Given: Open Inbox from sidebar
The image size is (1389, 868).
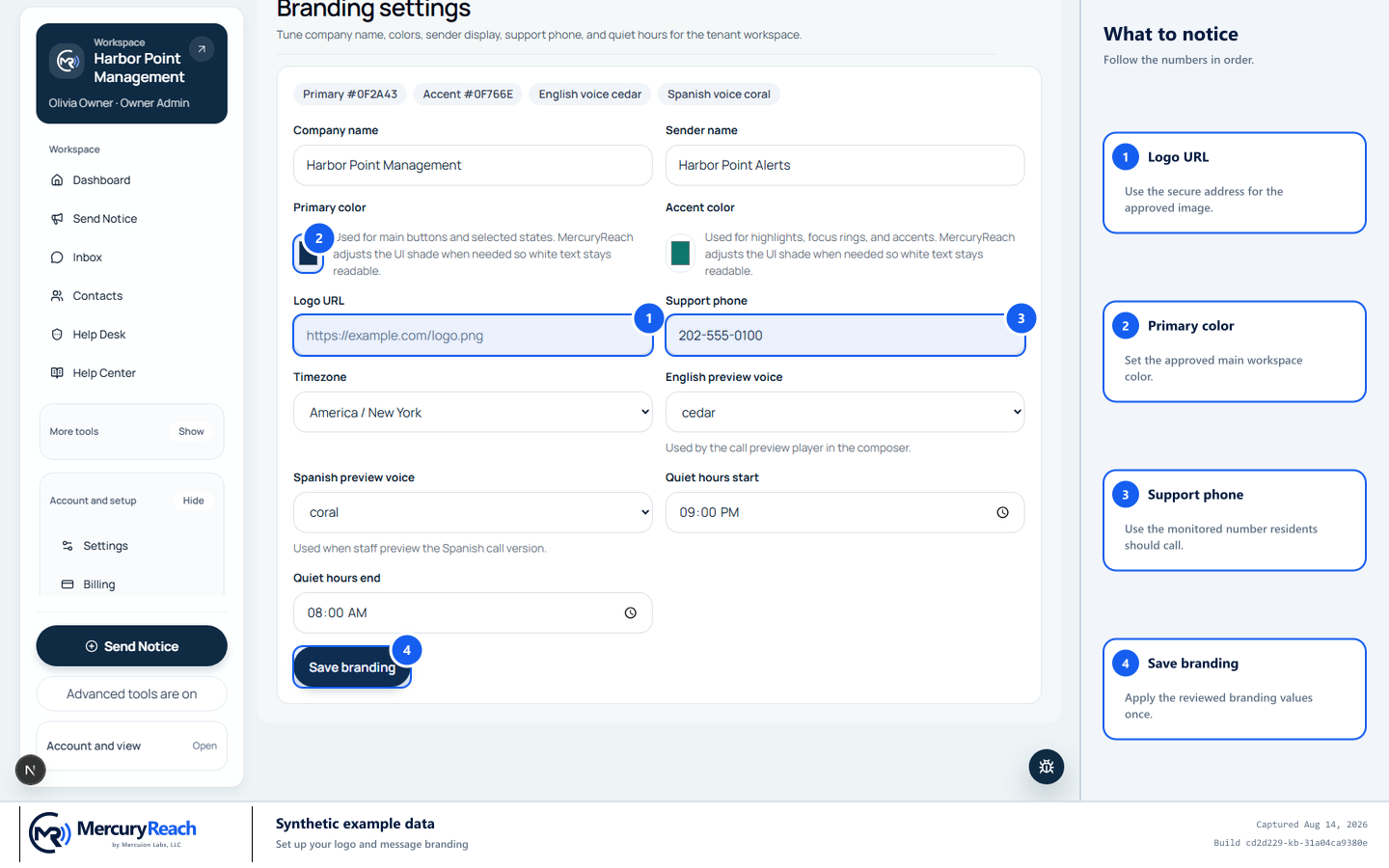Looking at the screenshot, I should (88, 258).
